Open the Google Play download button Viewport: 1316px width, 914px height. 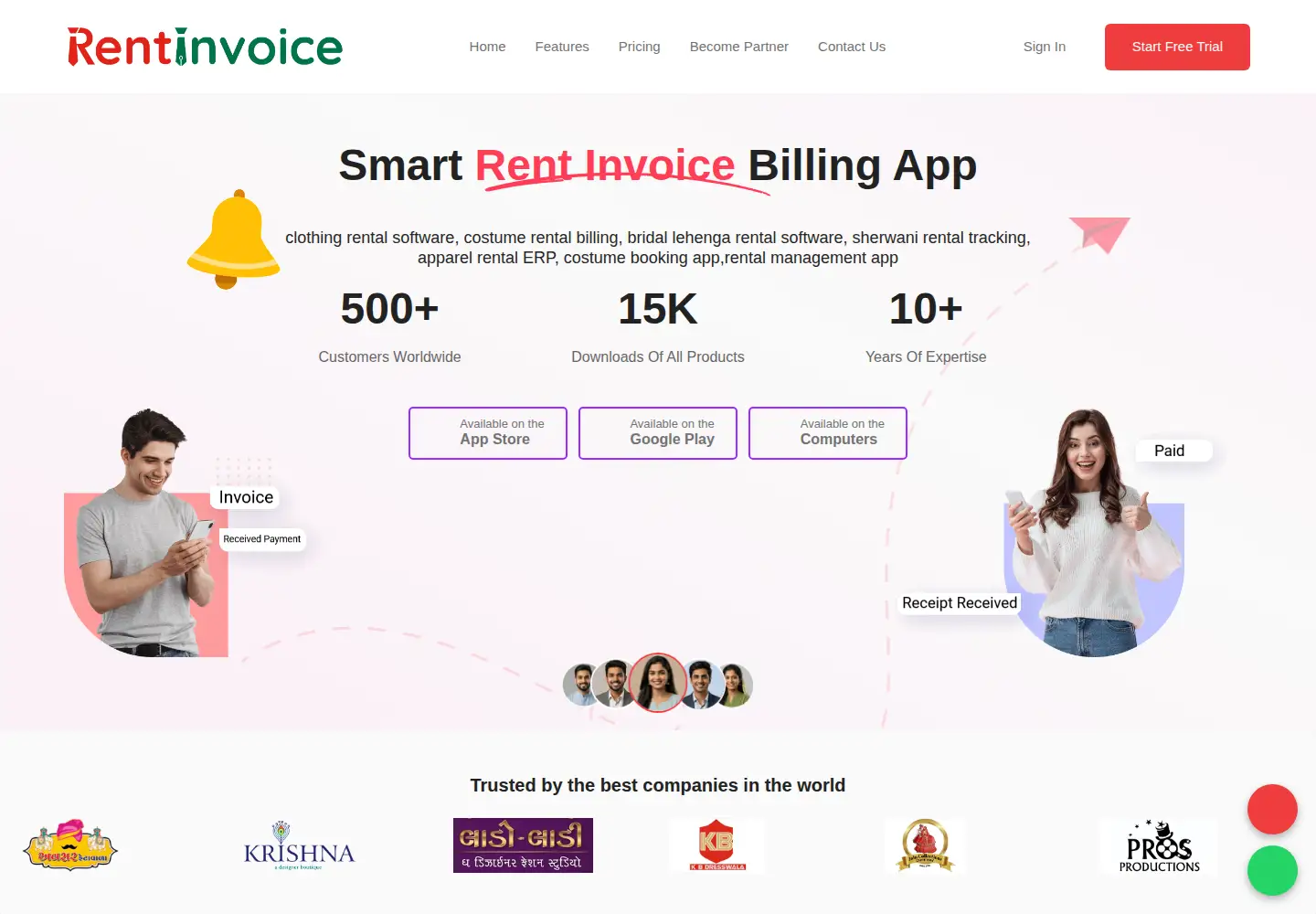coord(658,433)
